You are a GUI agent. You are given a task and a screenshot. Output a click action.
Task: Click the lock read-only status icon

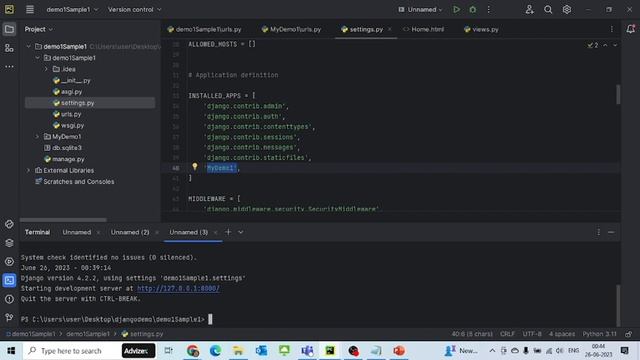629,334
